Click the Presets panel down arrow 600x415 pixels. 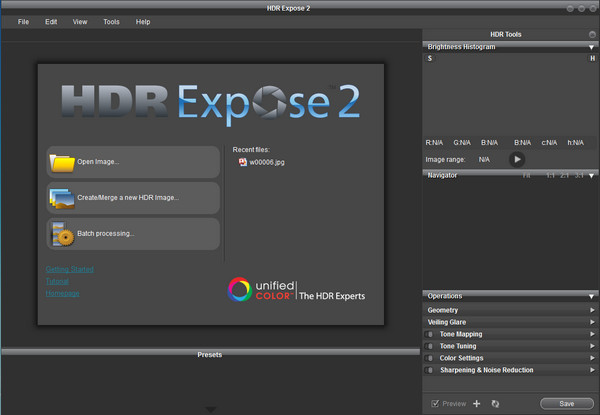click(x=210, y=408)
